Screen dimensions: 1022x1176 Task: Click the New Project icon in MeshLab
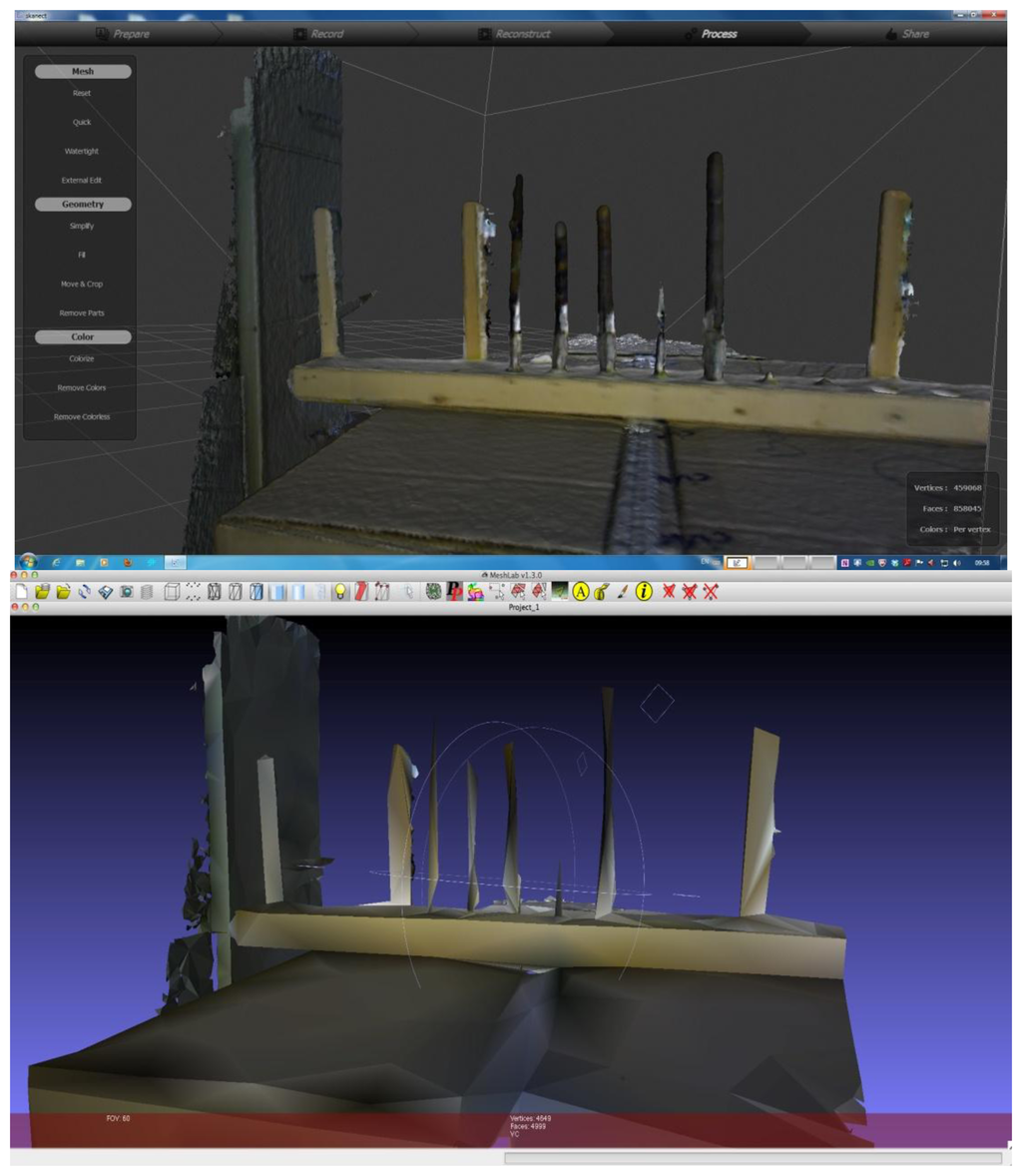coord(21,593)
